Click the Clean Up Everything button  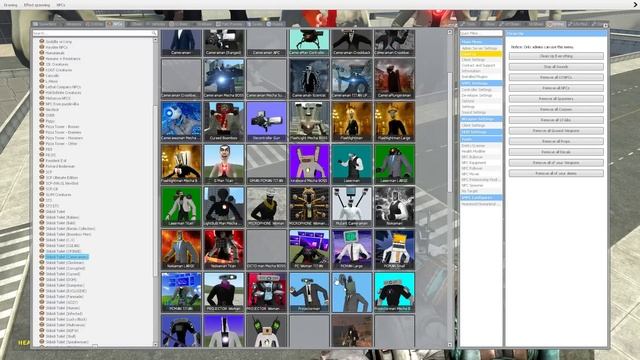556,56
